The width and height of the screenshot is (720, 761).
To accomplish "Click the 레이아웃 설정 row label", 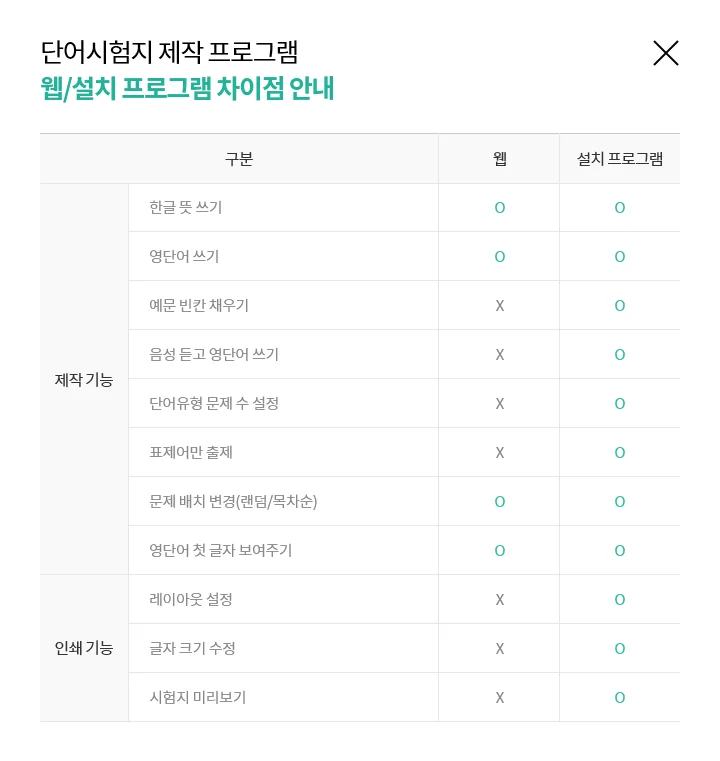I will click(x=191, y=600).
